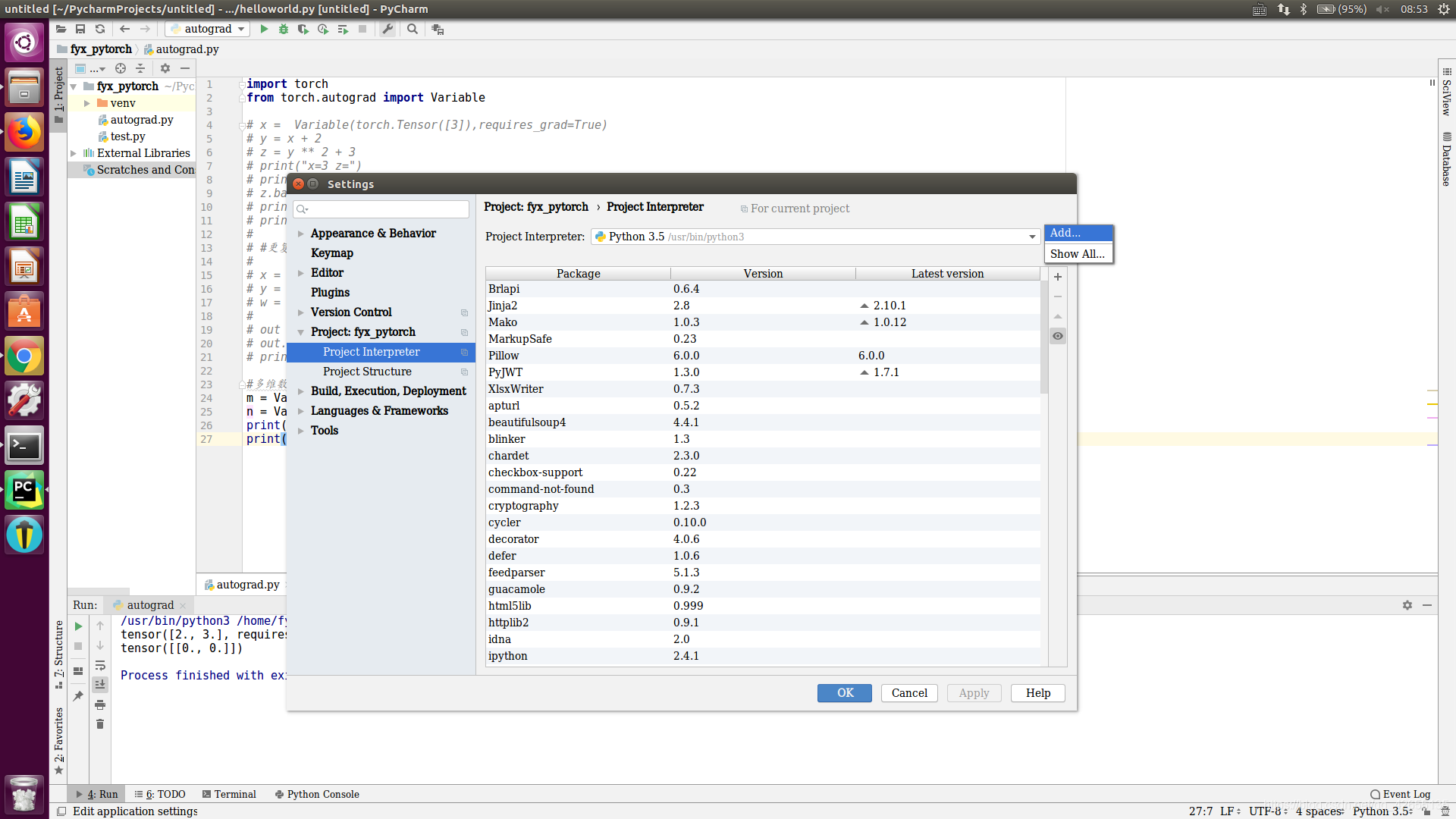Expand the Editor settings section
The width and height of the screenshot is (1456, 819).
pyautogui.click(x=301, y=273)
